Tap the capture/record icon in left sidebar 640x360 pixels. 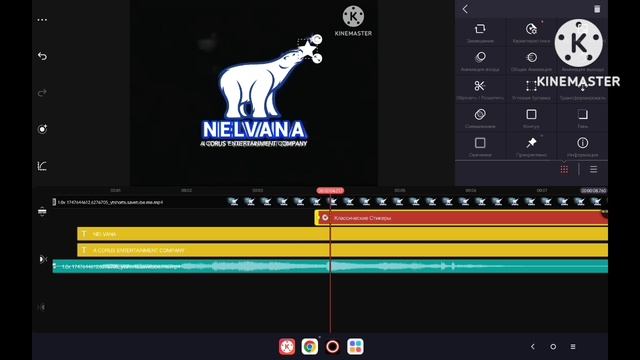pos(42,129)
